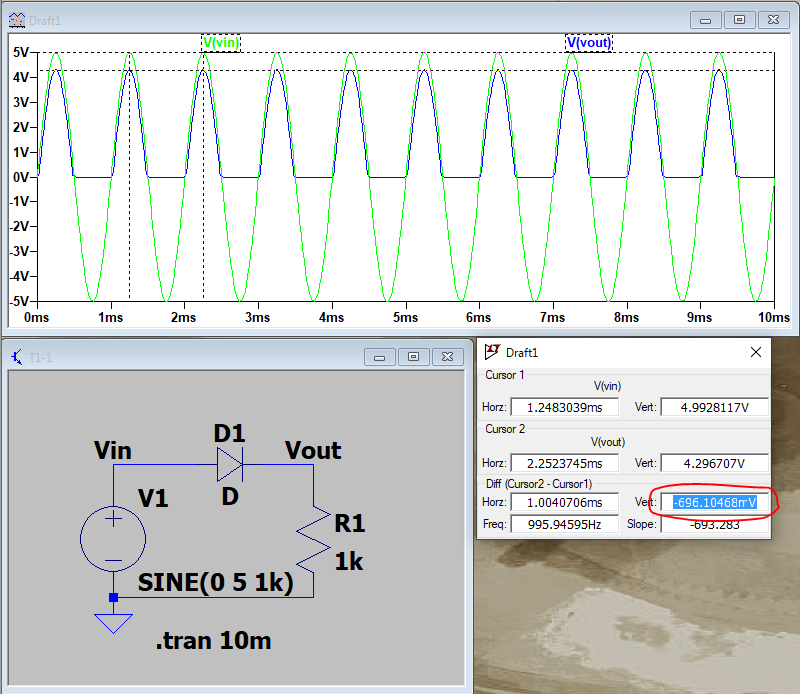This screenshot has width=800, height=694.
Task: Click the LTspice icon in cursor dialog
Action: click(x=492, y=352)
